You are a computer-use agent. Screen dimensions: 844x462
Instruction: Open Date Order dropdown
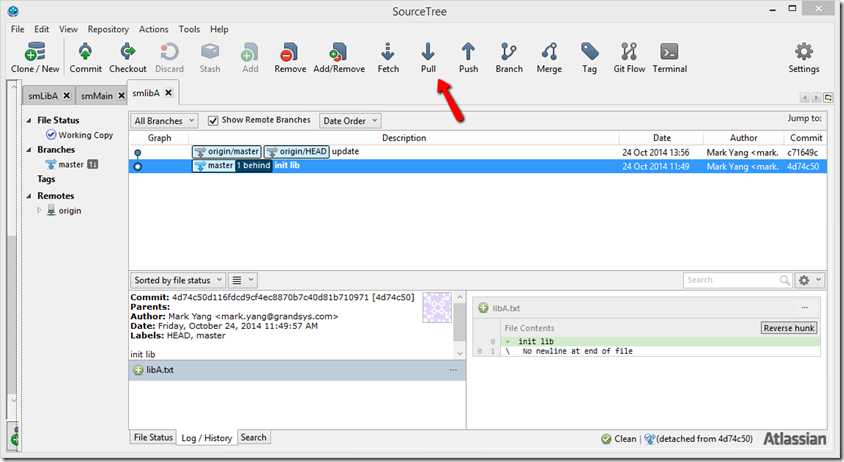(350, 121)
